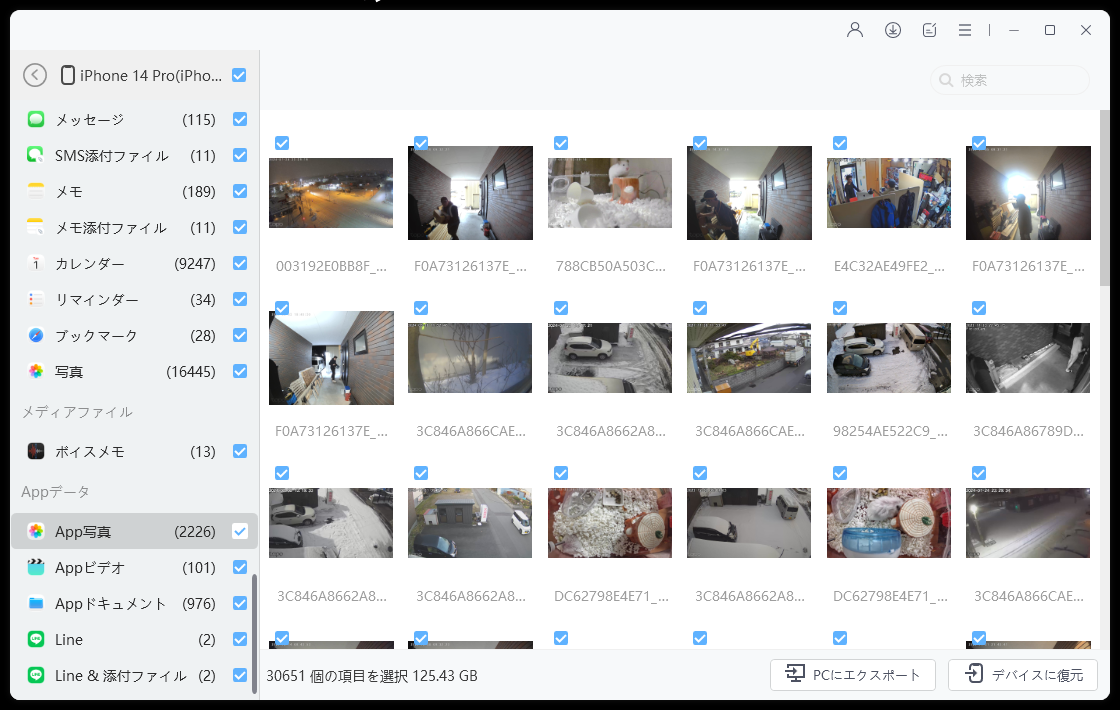Screen dimensions: 1120x710
Task: Click the デバイスに復元 button
Action: coord(1023,674)
